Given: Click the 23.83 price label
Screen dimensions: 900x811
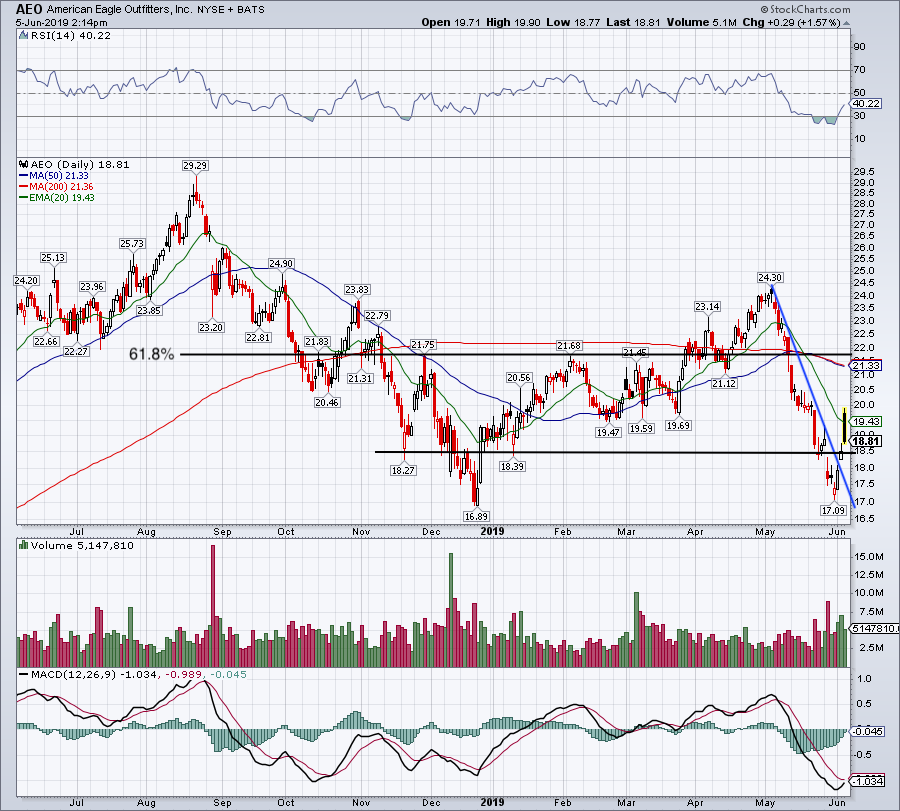Looking at the screenshot, I should pos(357,290).
